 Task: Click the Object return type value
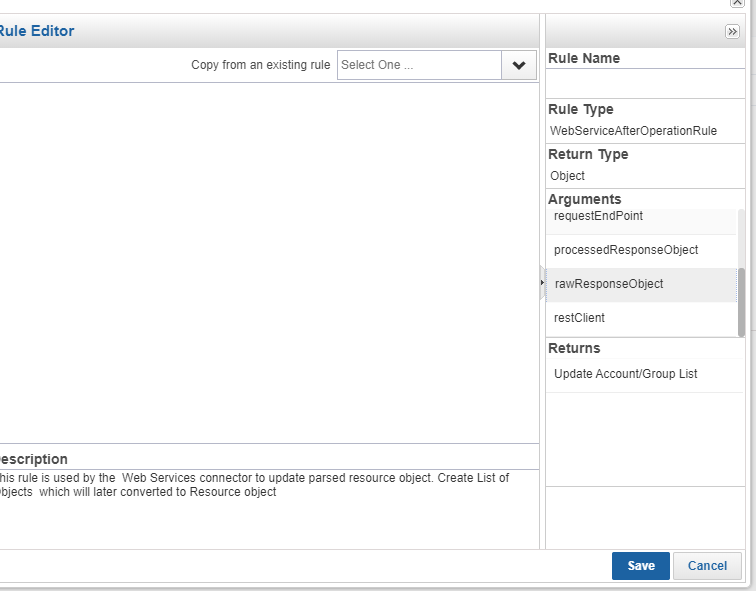[568, 176]
